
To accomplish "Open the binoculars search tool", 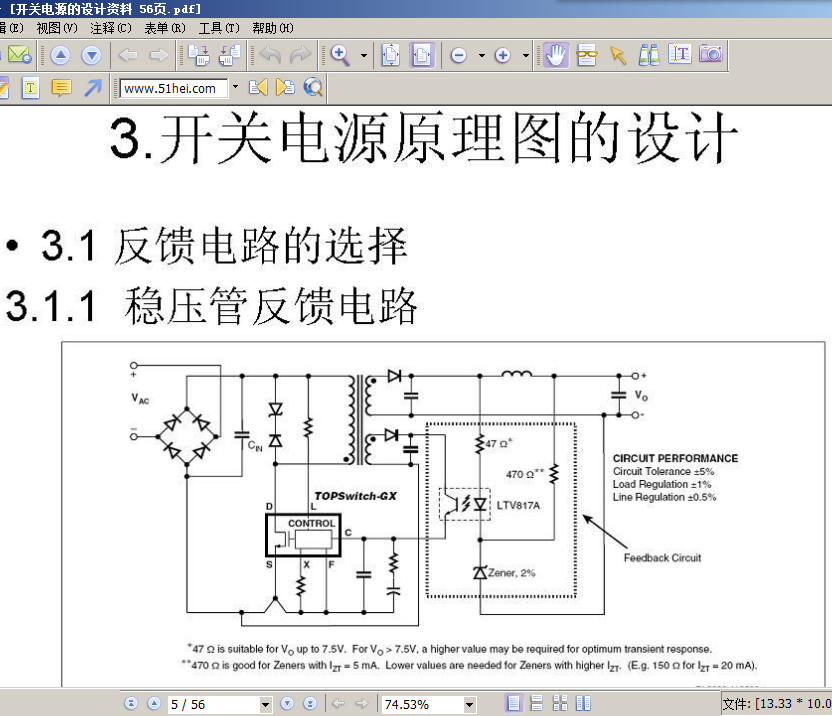I will 649,55.
